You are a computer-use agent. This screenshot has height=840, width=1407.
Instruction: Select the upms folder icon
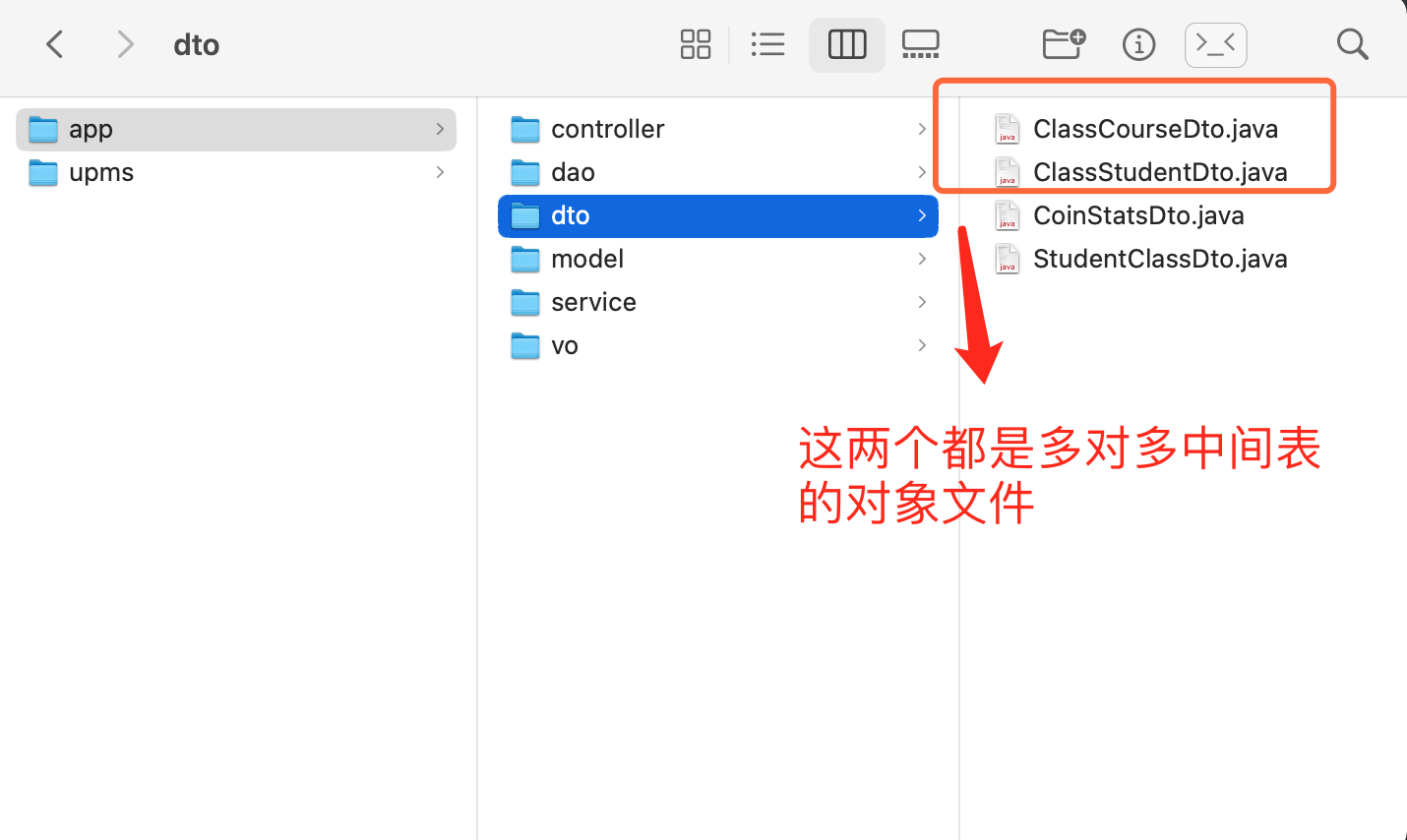click(43, 172)
